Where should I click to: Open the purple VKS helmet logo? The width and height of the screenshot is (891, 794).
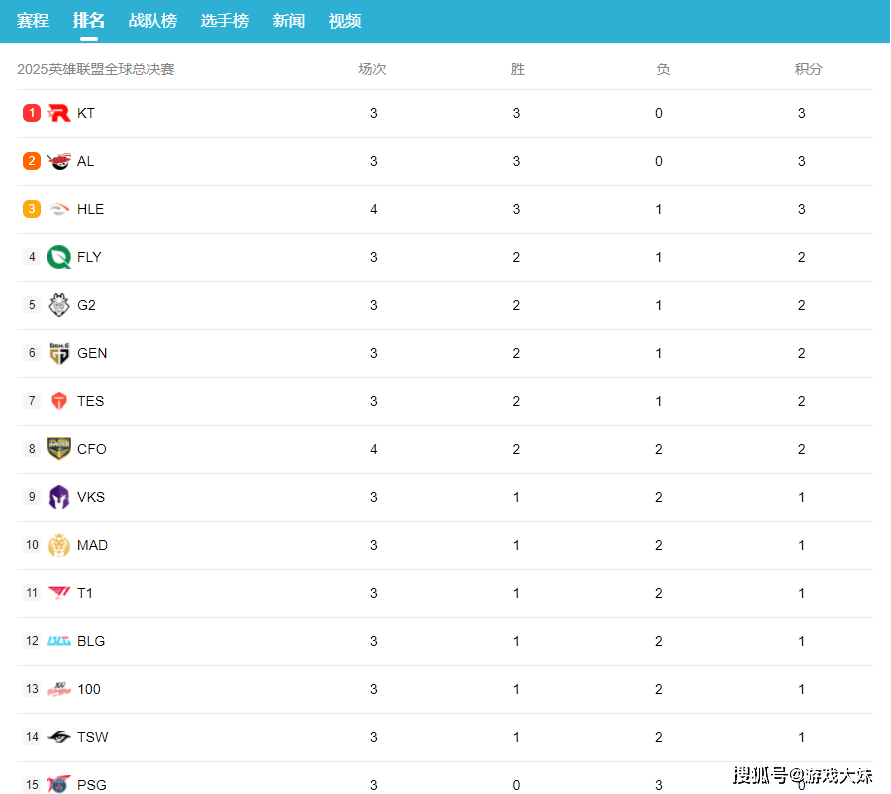click(59, 497)
